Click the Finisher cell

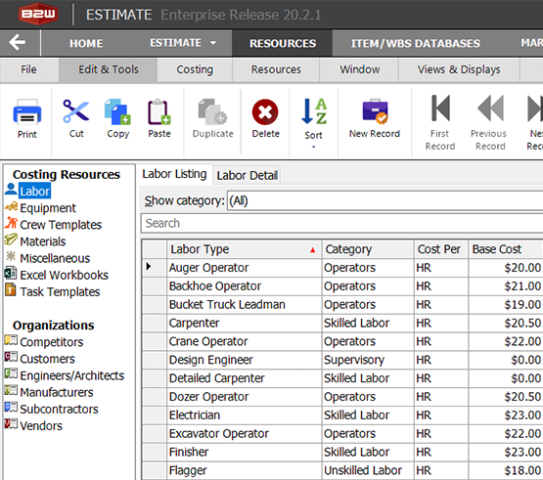pyautogui.click(x=244, y=452)
